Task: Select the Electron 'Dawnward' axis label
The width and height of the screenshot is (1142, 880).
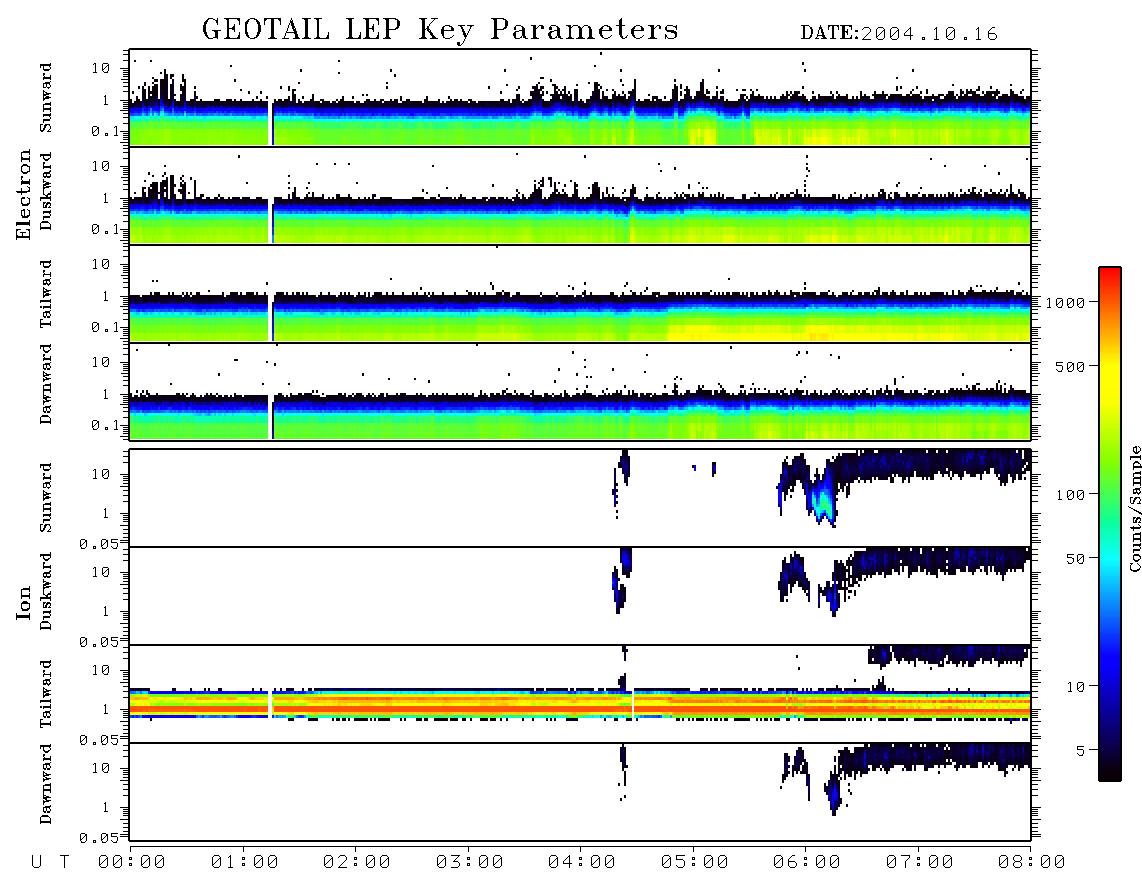Action: click(45, 384)
